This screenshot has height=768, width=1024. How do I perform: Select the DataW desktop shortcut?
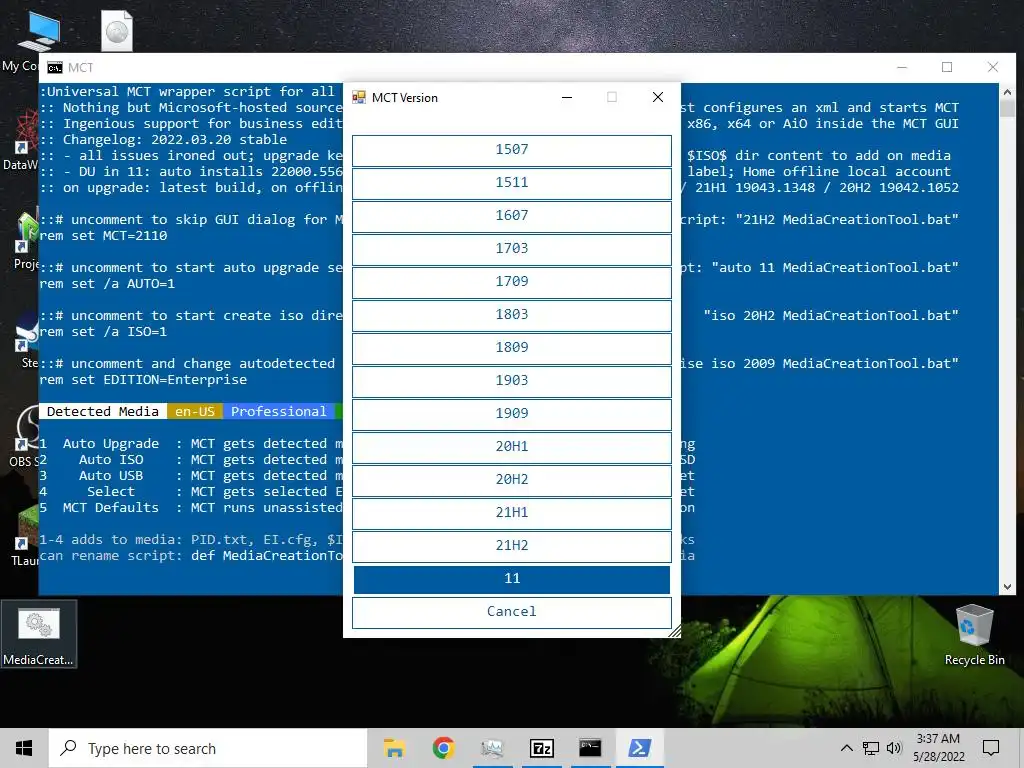pos(22,141)
